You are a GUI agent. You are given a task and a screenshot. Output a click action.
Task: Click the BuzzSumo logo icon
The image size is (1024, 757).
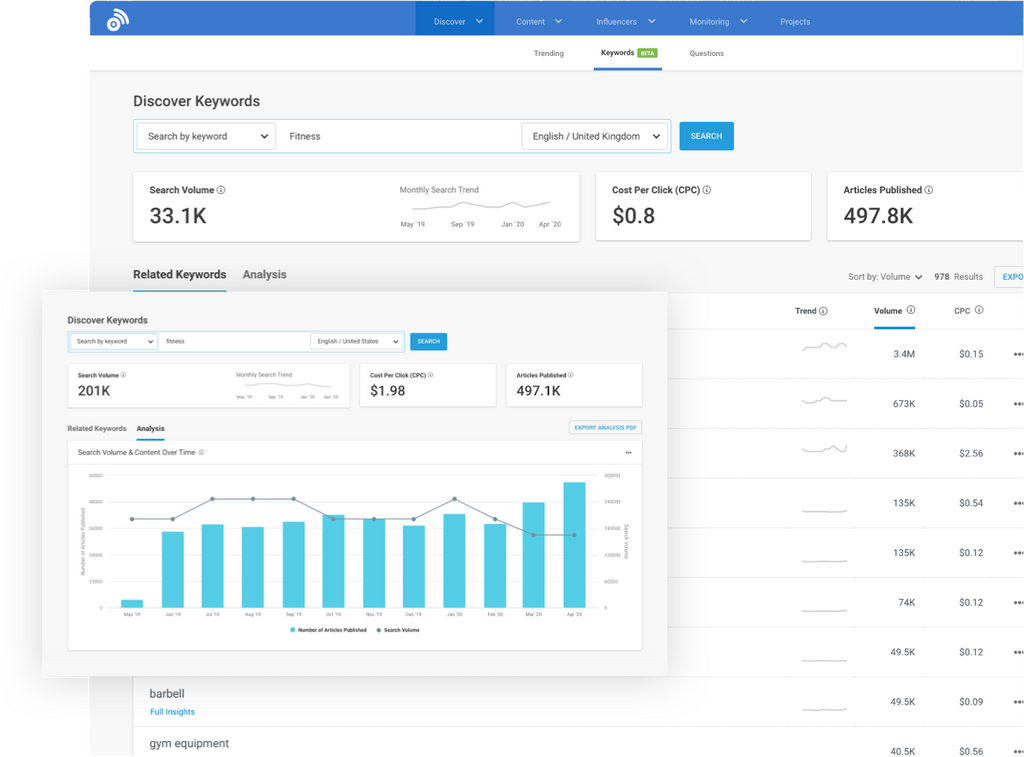point(118,19)
